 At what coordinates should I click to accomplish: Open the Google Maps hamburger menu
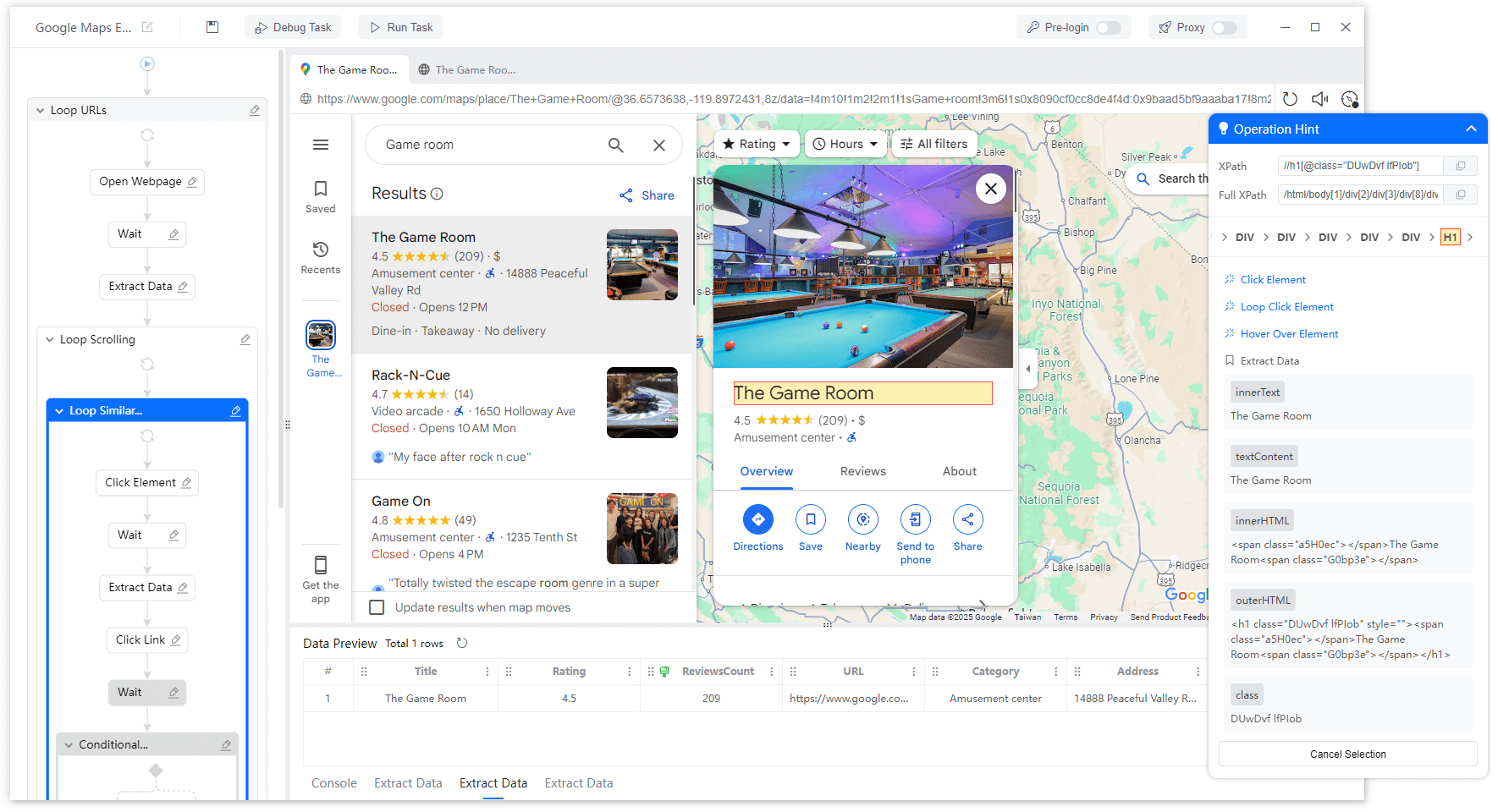click(321, 145)
